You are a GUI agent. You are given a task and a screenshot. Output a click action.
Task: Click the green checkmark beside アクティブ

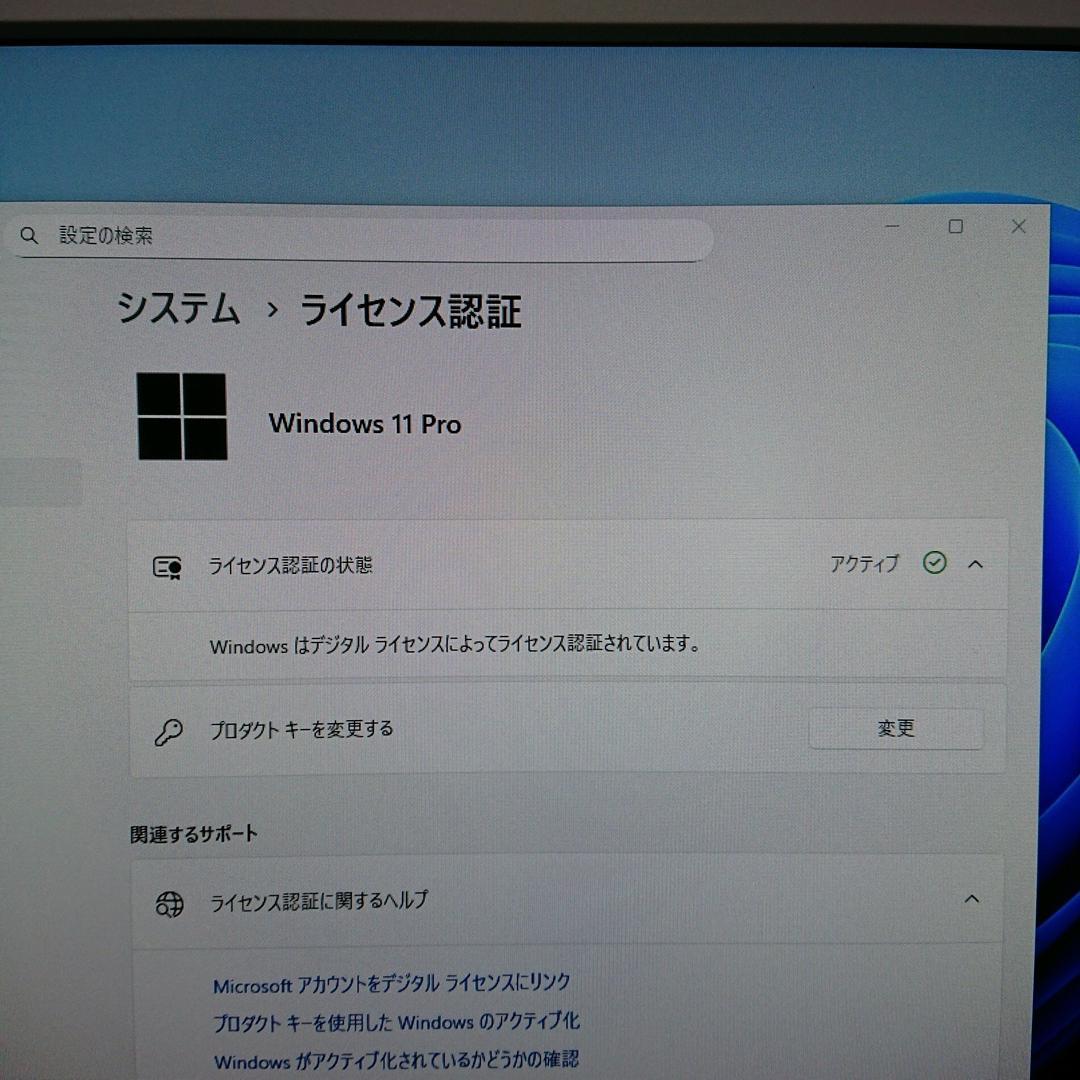934,563
